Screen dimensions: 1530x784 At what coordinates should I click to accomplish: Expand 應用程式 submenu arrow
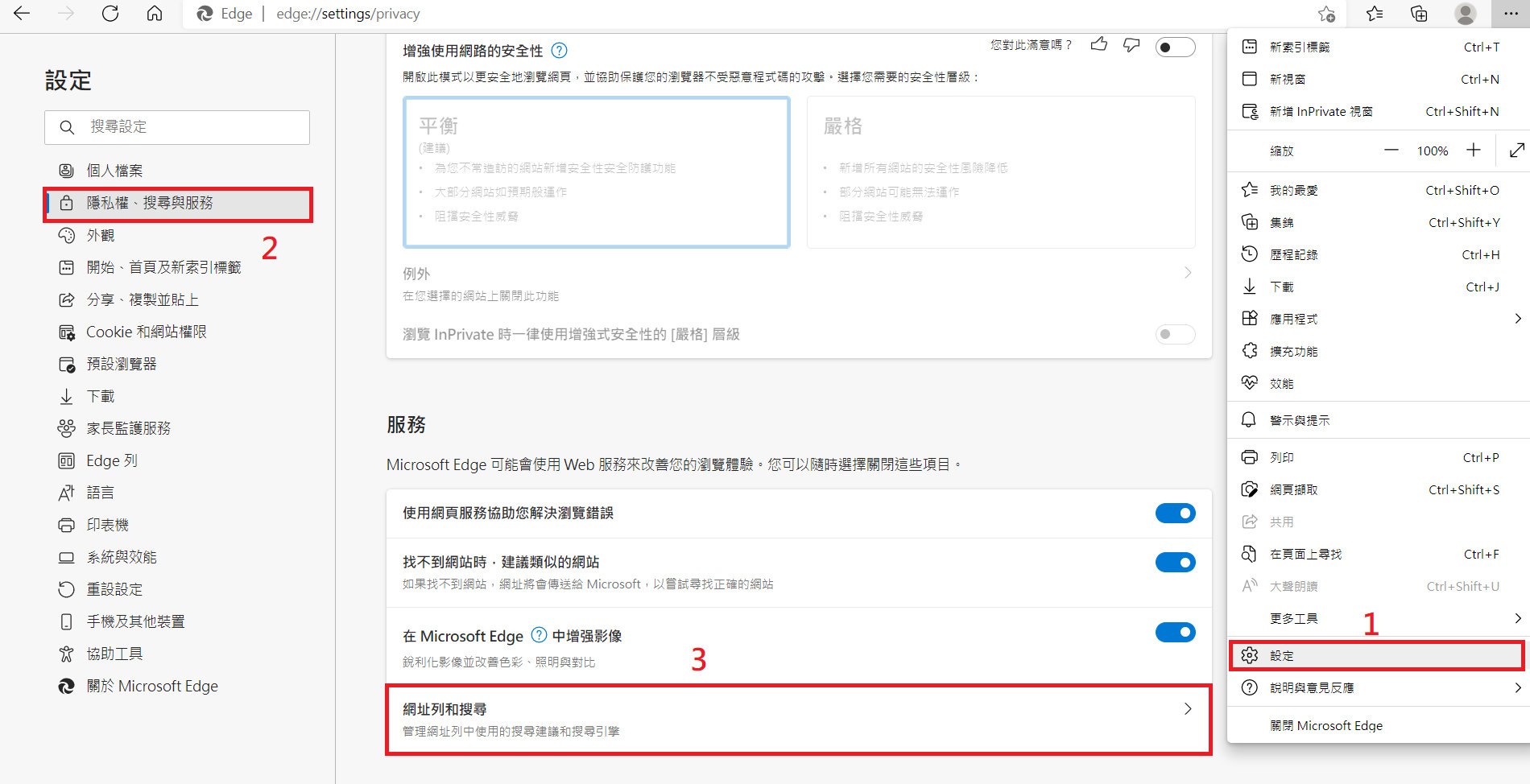pos(1518,319)
